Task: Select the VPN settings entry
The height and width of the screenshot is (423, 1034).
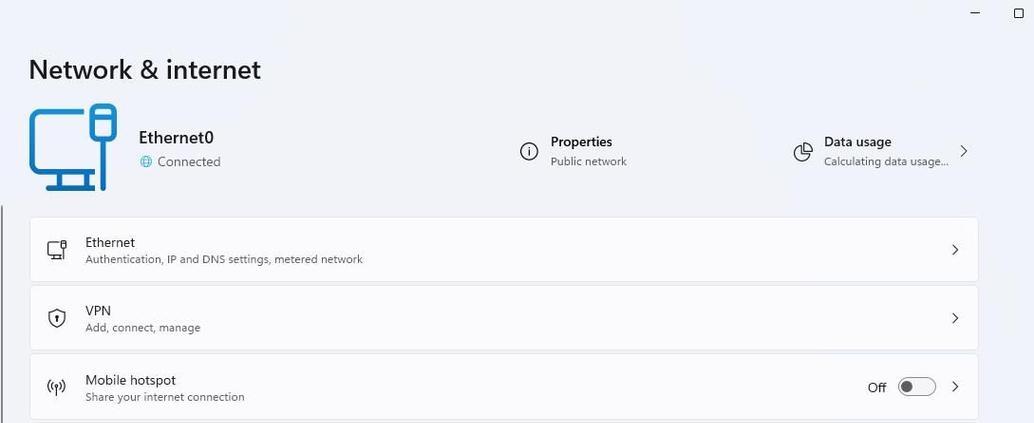Action: pyautogui.click(x=504, y=318)
